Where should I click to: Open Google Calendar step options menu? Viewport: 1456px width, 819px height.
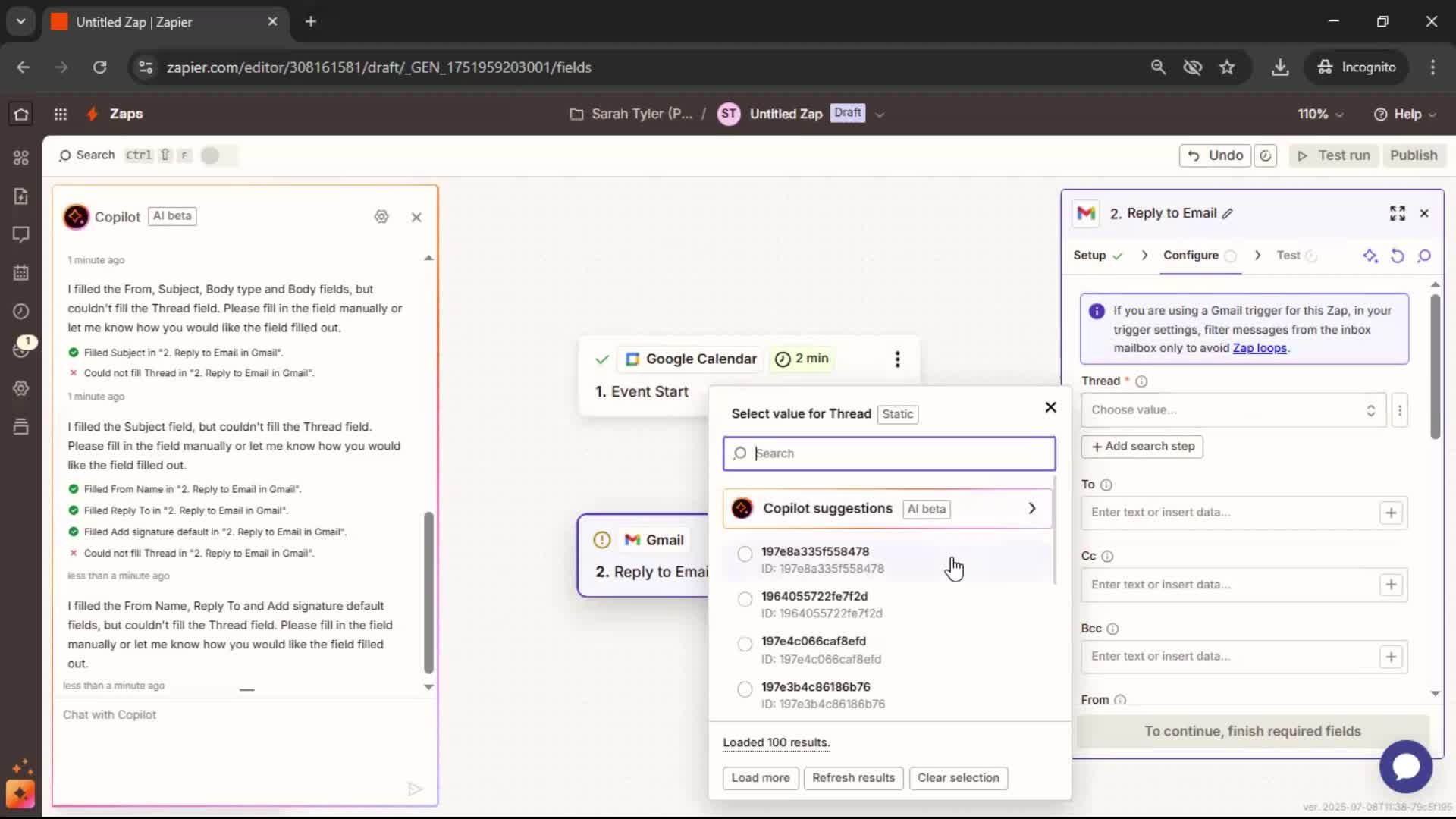pyautogui.click(x=897, y=359)
